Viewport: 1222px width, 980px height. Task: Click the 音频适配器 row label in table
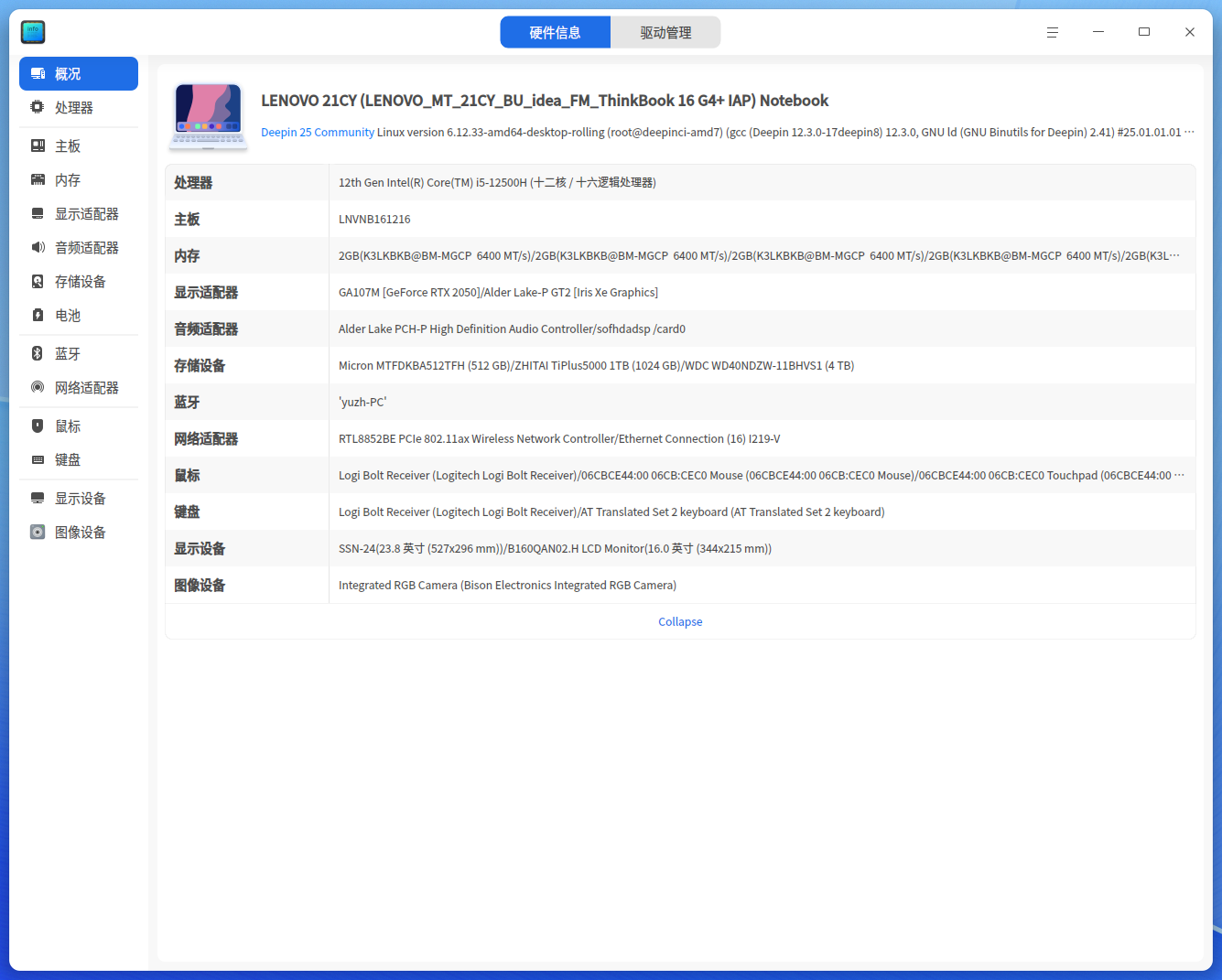(x=206, y=328)
